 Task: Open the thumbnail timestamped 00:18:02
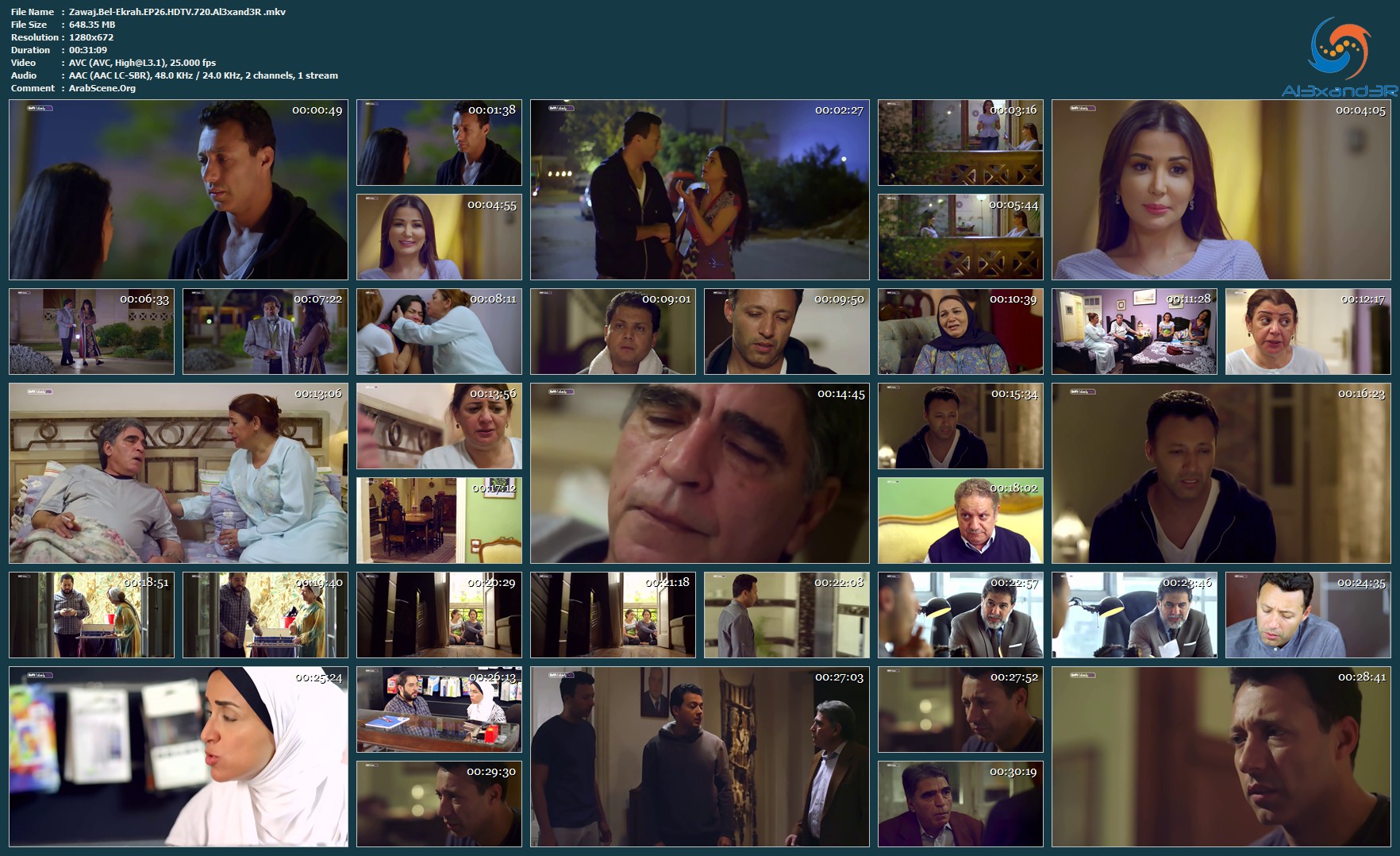960,520
